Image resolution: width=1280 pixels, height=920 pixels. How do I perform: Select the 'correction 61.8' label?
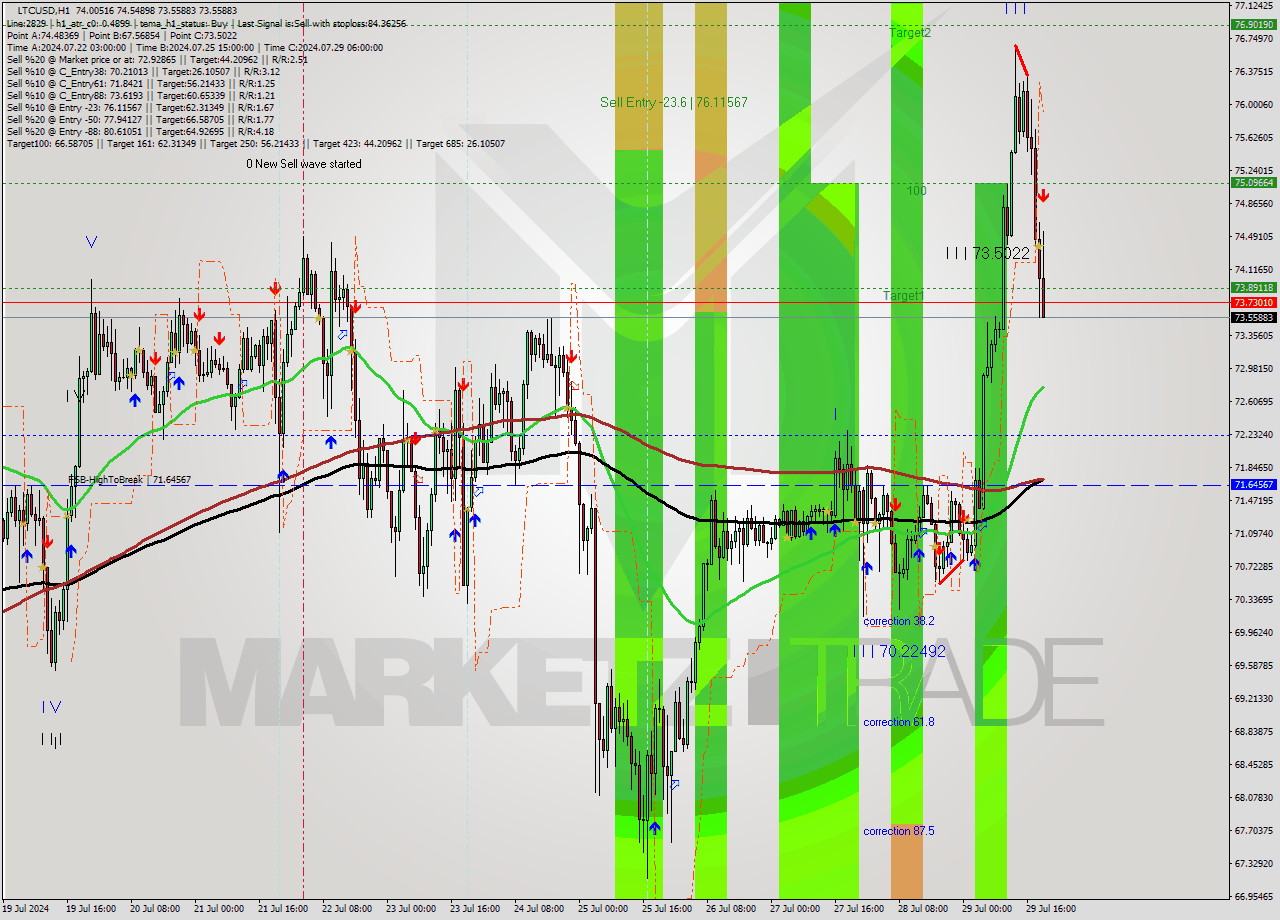coord(899,722)
